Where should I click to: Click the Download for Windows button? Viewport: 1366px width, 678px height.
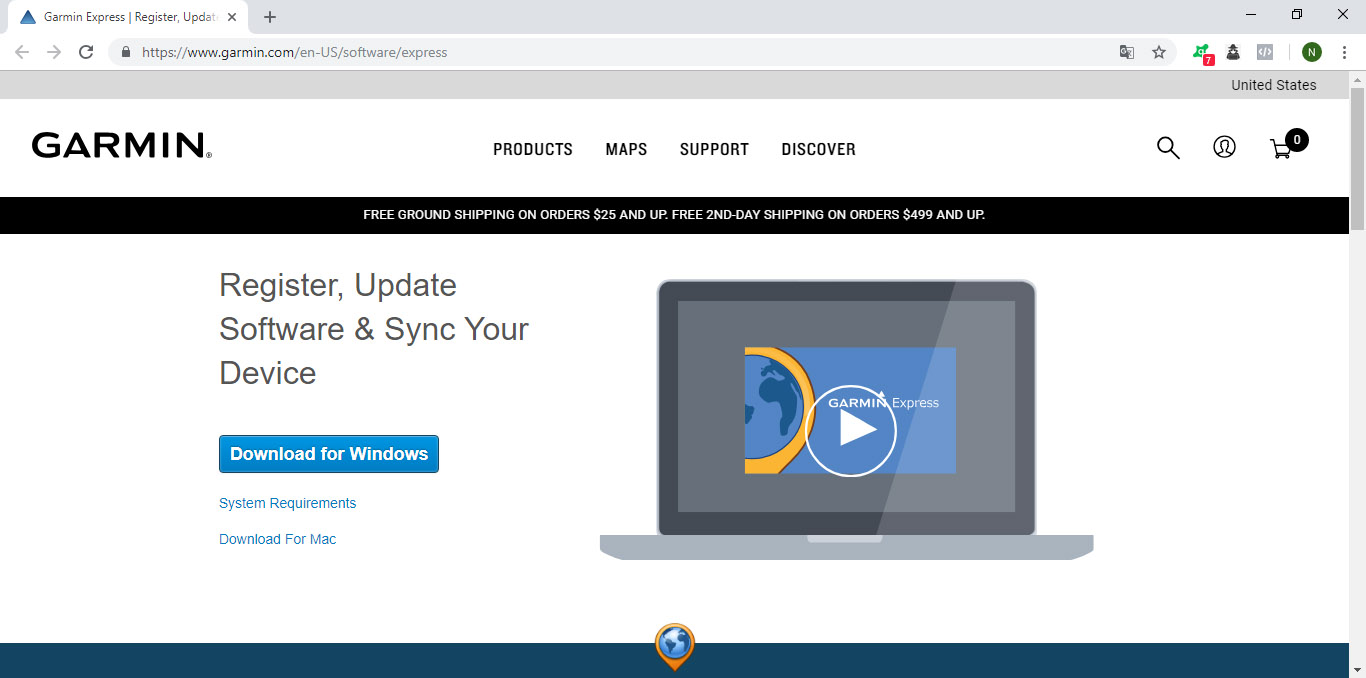tap(329, 454)
